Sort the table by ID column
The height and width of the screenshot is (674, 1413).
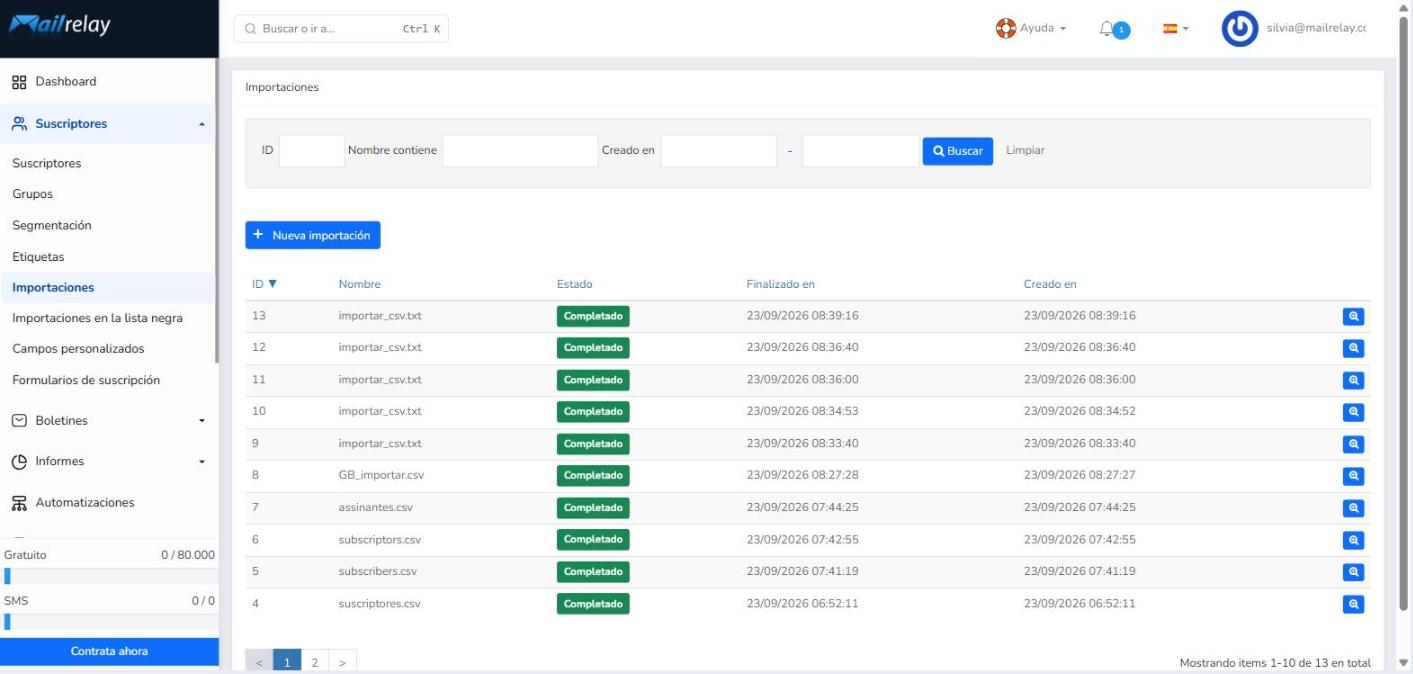pyautogui.click(x=264, y=284)
